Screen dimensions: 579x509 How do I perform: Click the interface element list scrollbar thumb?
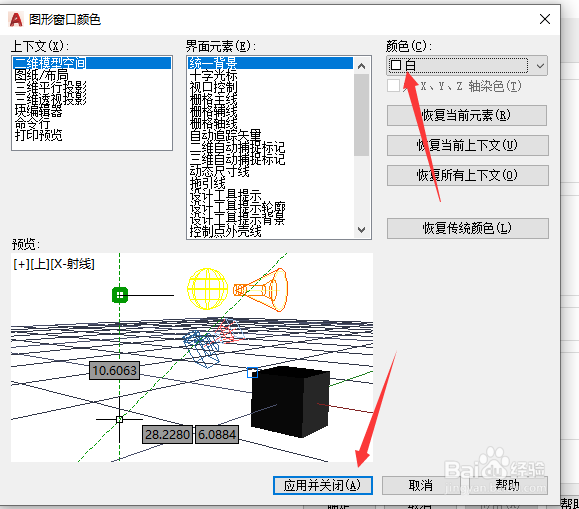pyautogui.click(x=362, y=115)
